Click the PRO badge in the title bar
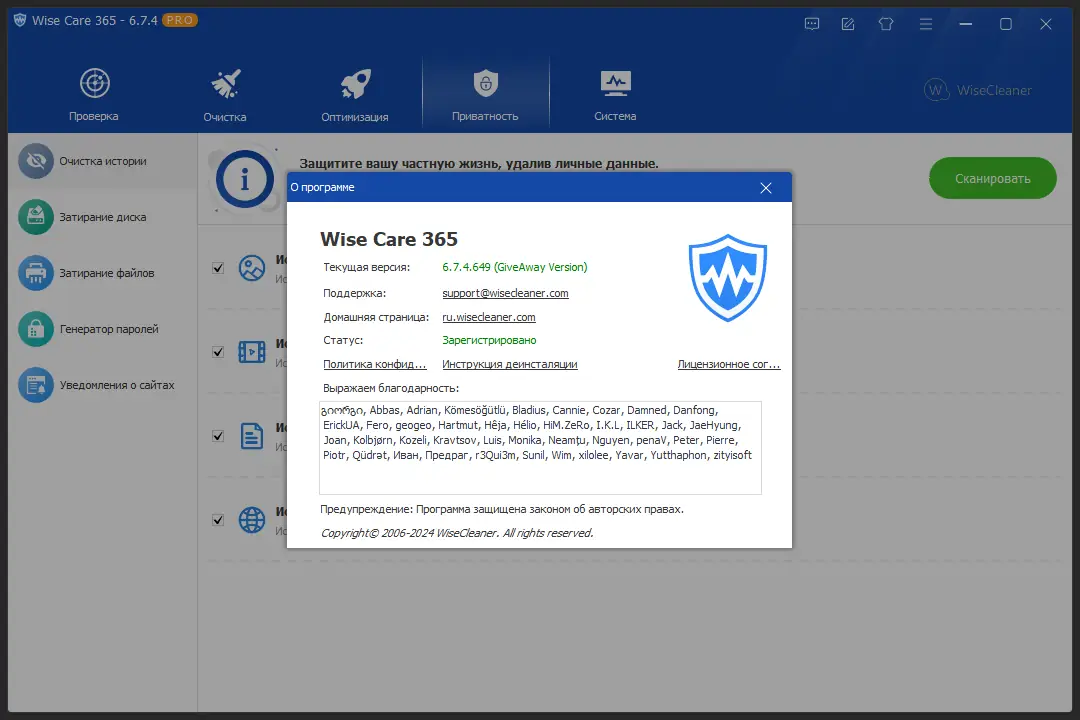This screenshot has height=720, width=1080. [180, 20]
